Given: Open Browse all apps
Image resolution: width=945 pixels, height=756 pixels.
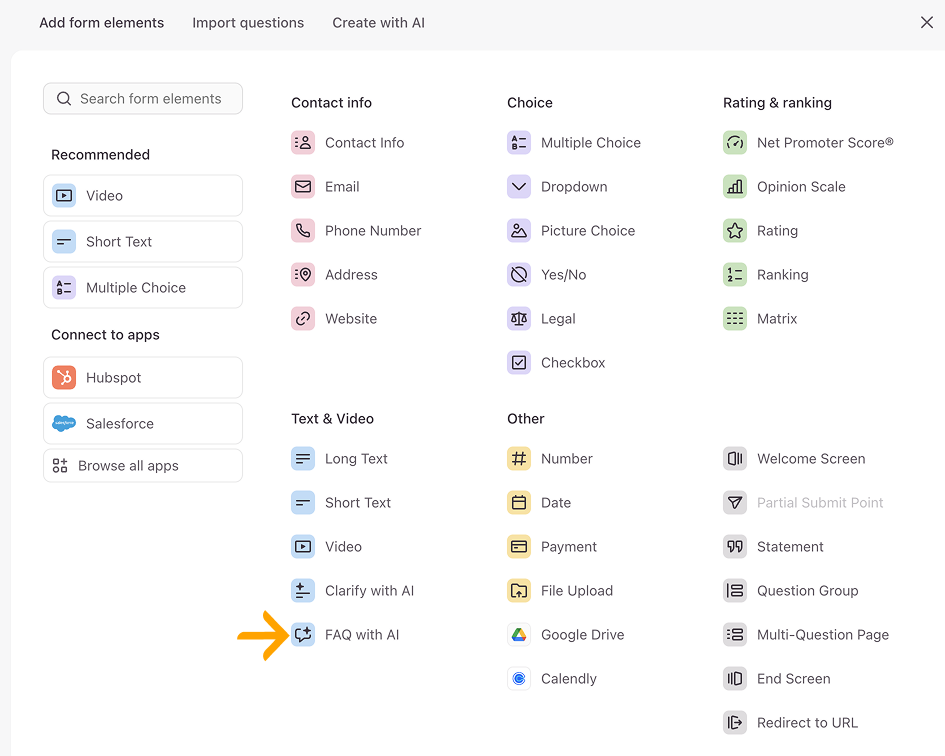Looking at the screenshot, I should [143, 465].
